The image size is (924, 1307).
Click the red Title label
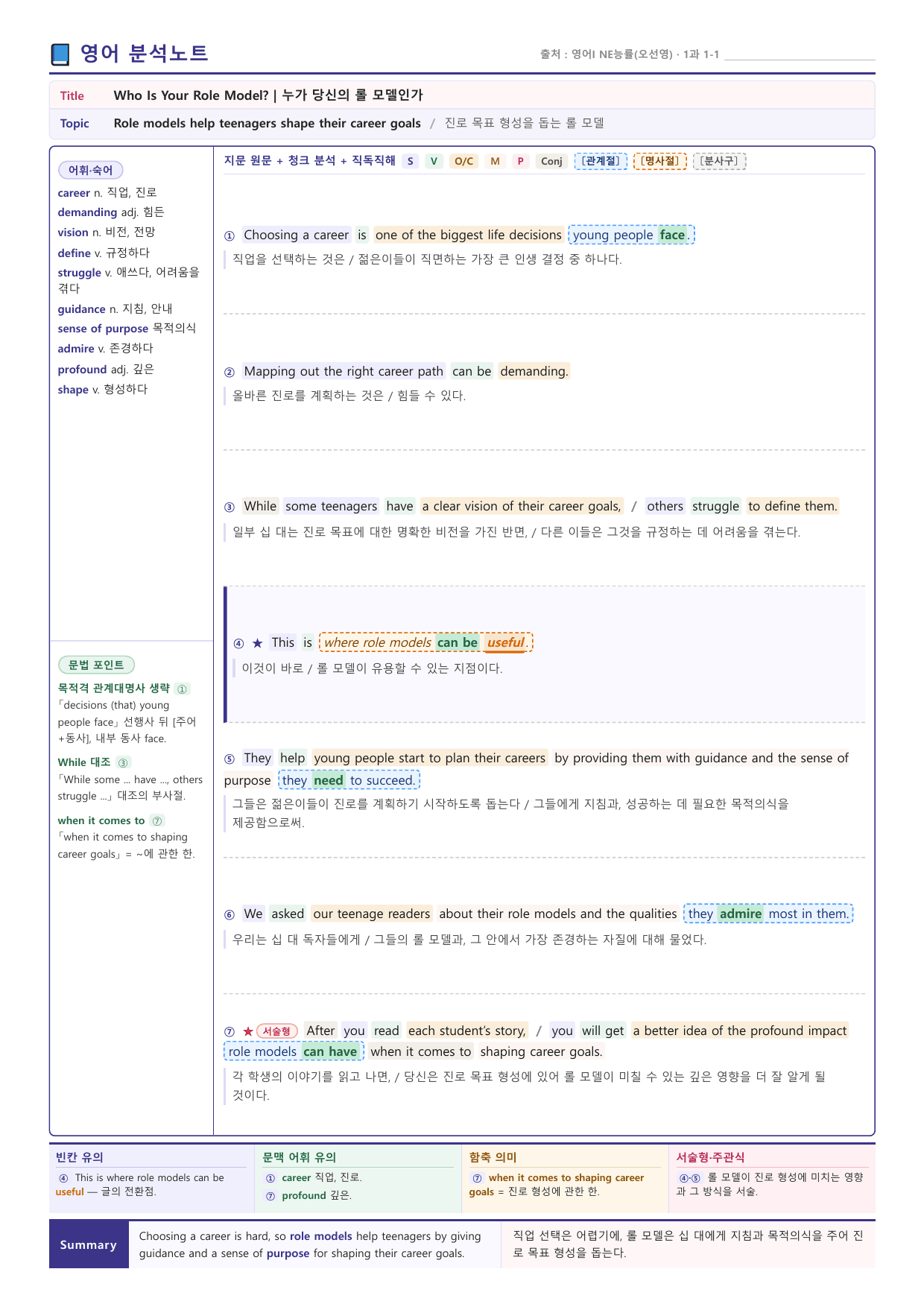[x=72, y=95]
